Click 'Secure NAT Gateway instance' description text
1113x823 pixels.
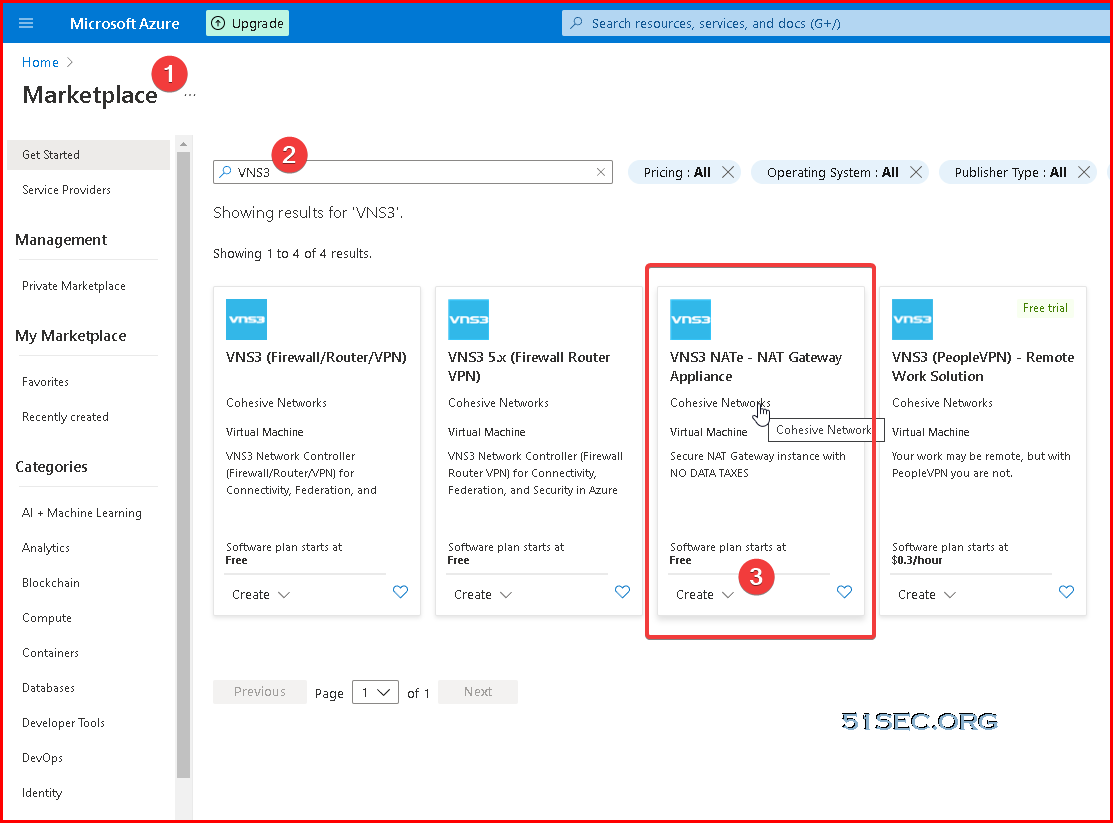[x=757, y=464]
